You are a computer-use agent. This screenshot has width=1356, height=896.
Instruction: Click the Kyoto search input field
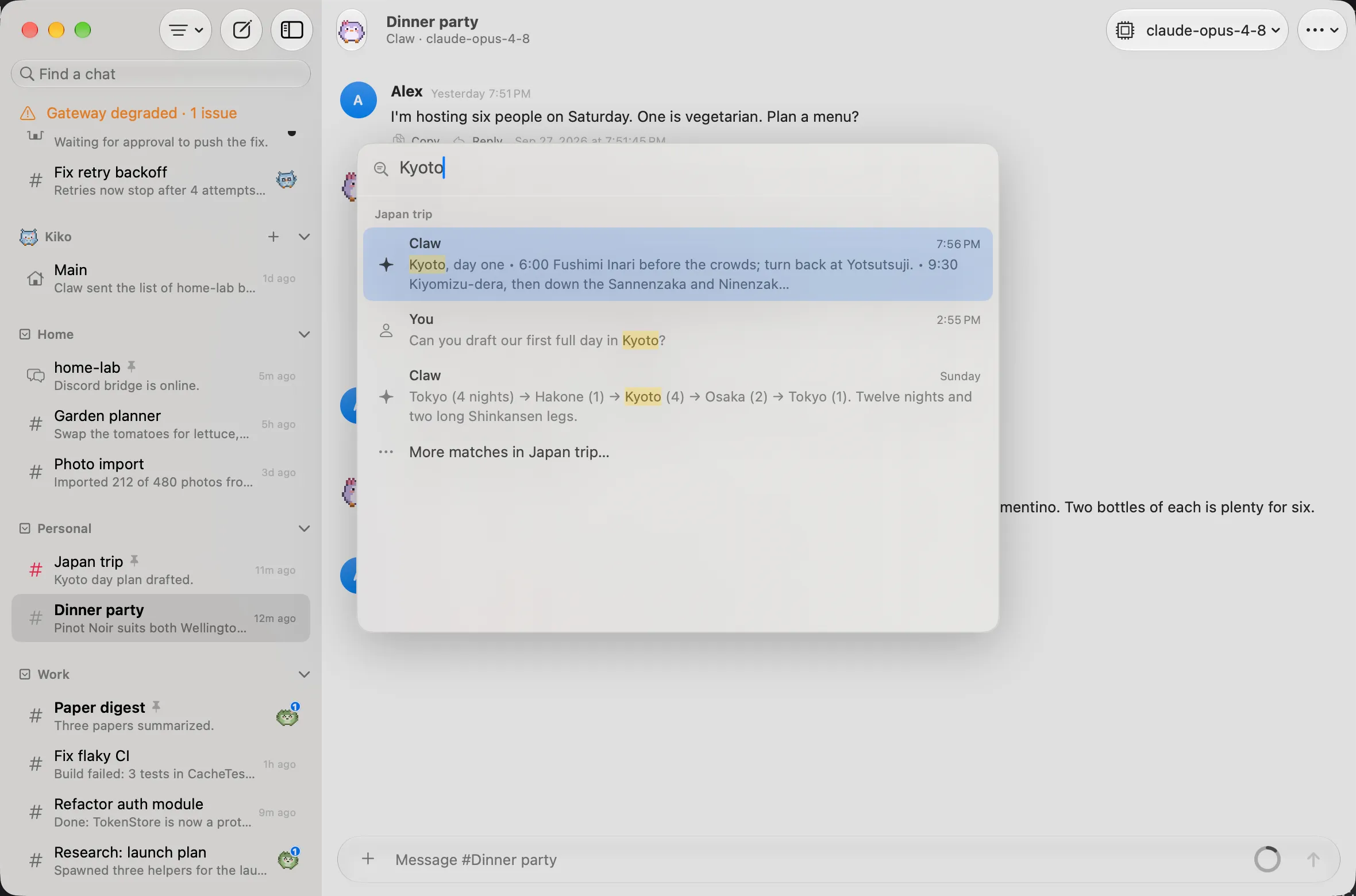pyautogui.click(x=678, y=168)
